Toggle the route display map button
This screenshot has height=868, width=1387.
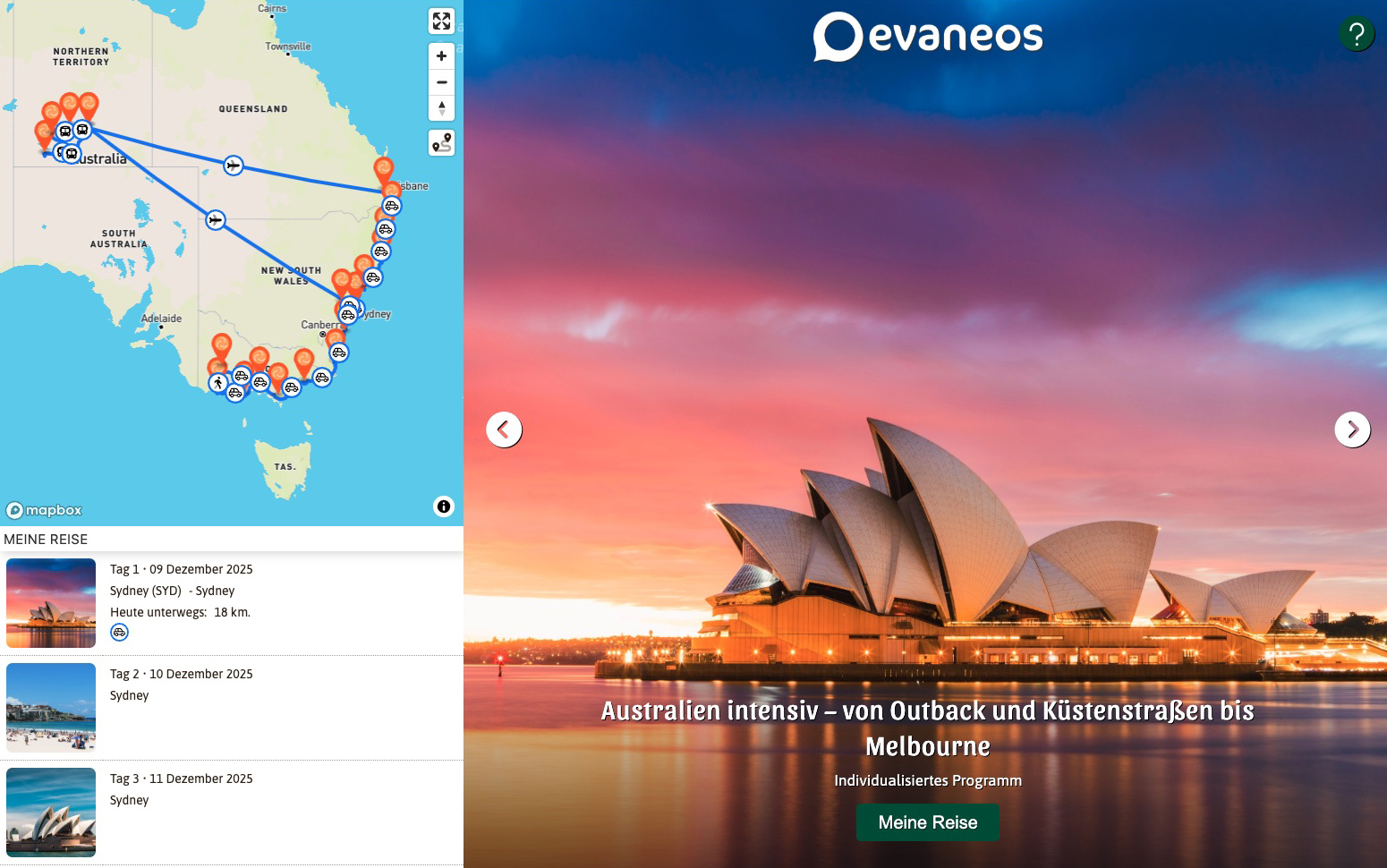441,143
